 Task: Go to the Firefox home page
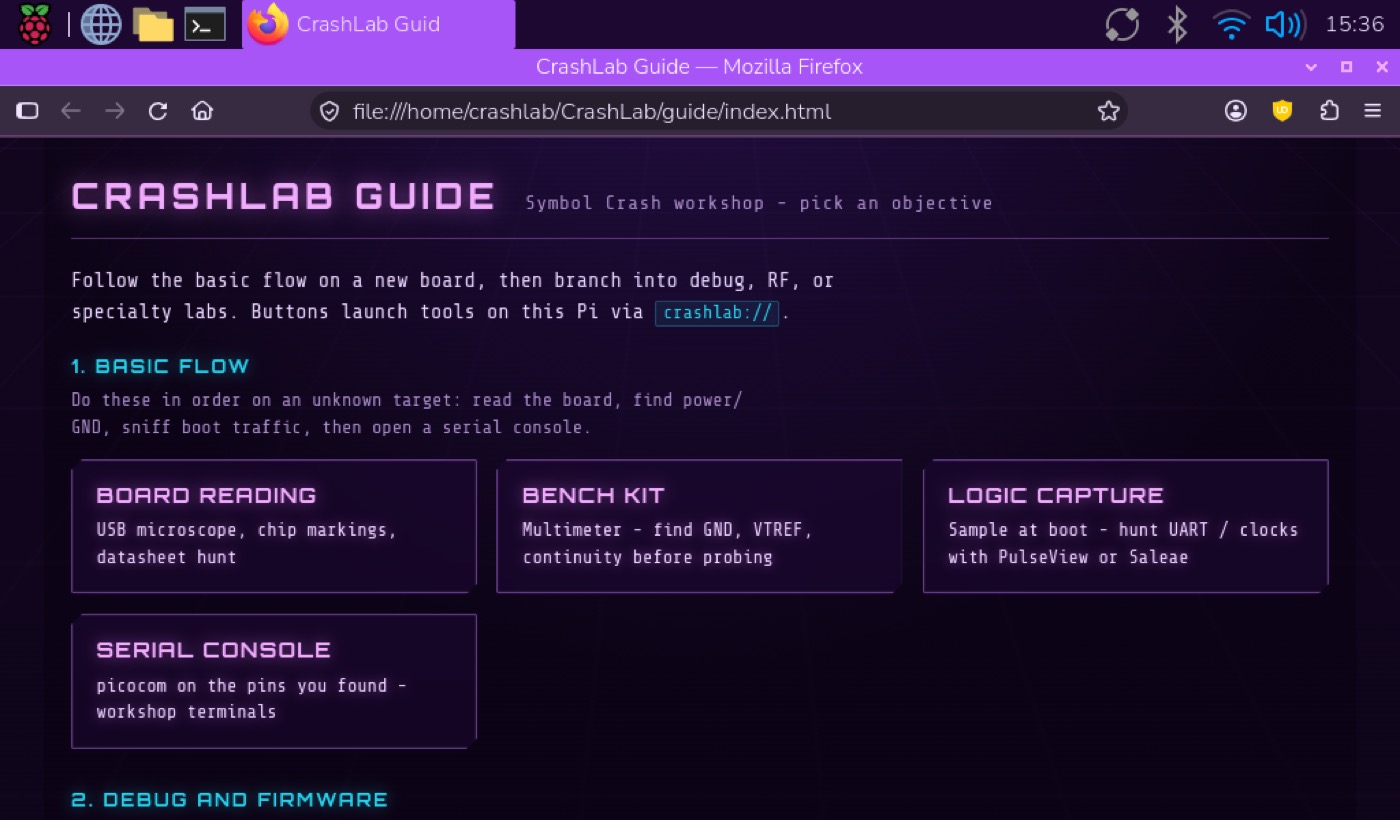pyautogui.click(x=203, y=111)
